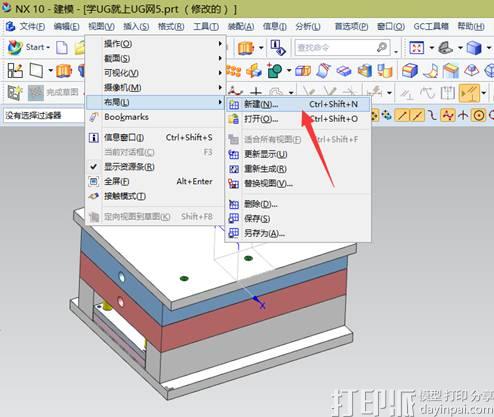Click the Fit view icon in top toolbar
This screenshot has height=417, width=494.
point(417,48)
